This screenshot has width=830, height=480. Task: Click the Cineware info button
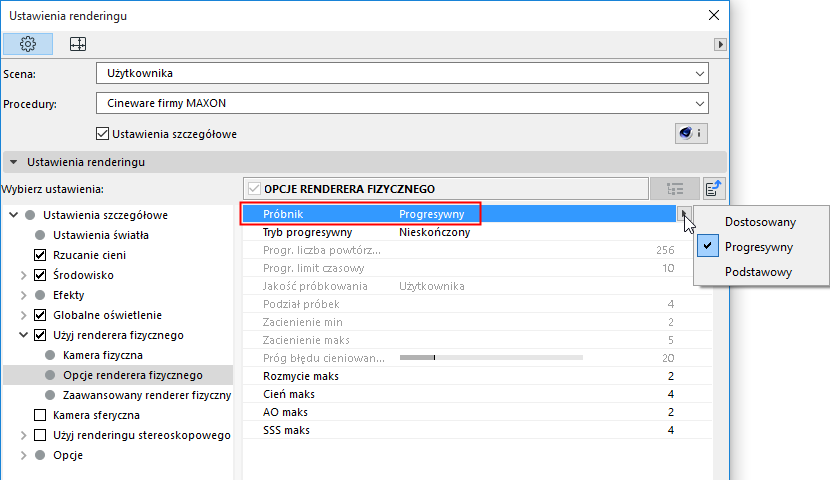point(691,133)
